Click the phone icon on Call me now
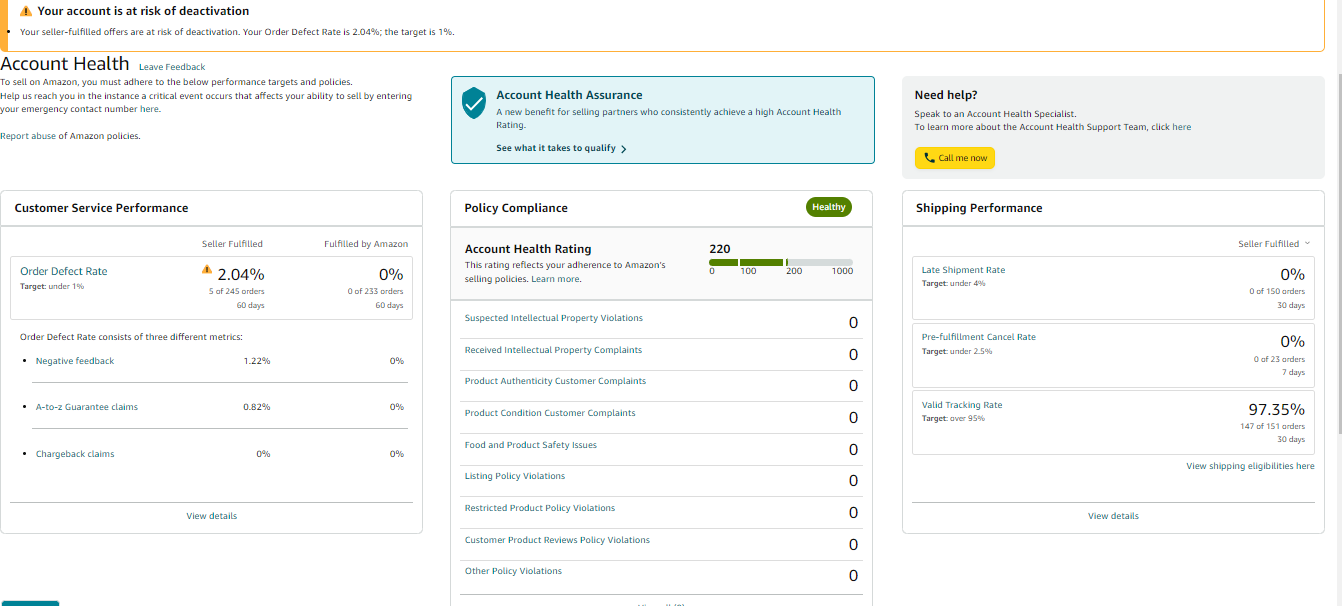 [929, 158]
